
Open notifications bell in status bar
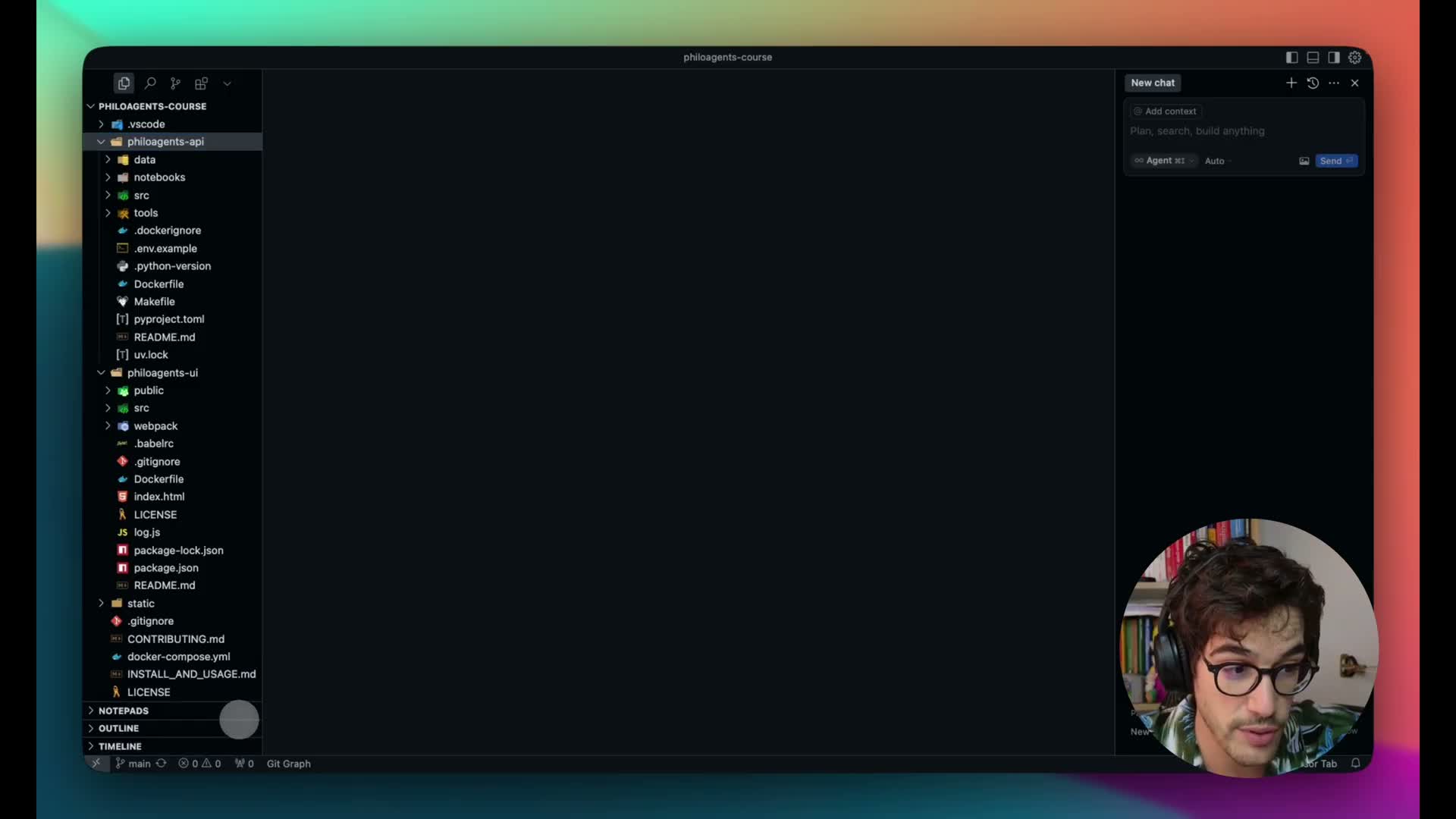(1356, 763)
